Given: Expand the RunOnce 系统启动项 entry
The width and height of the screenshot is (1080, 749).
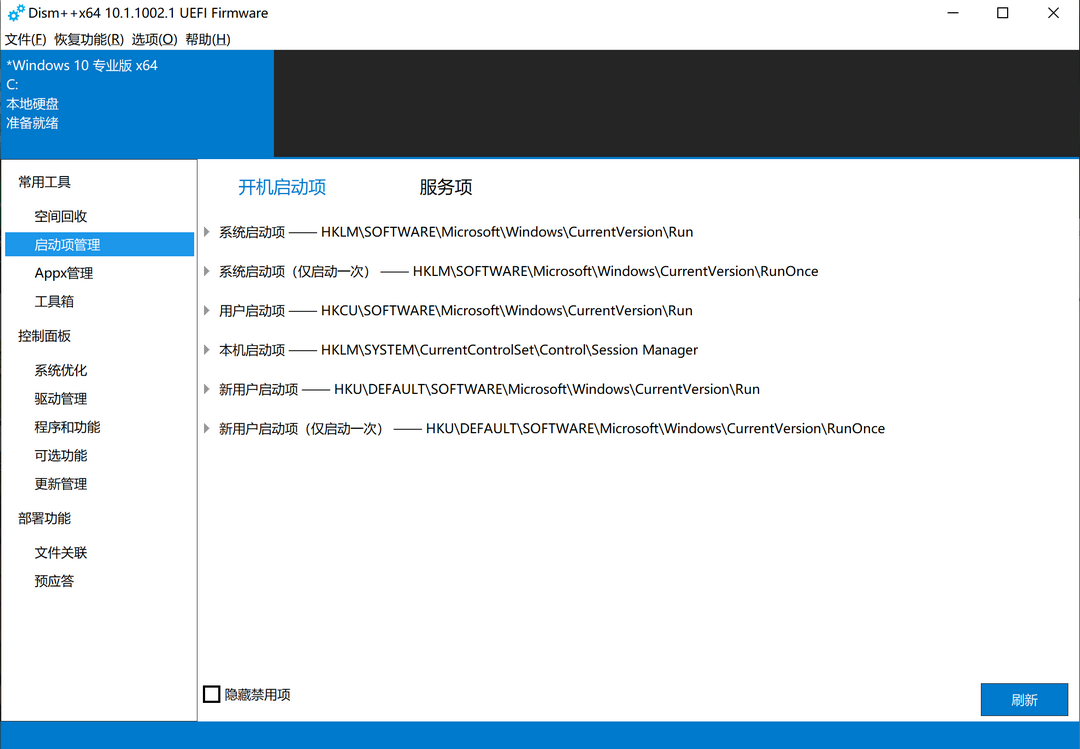Looking at the screenshot, I should (x=207, y=271).
